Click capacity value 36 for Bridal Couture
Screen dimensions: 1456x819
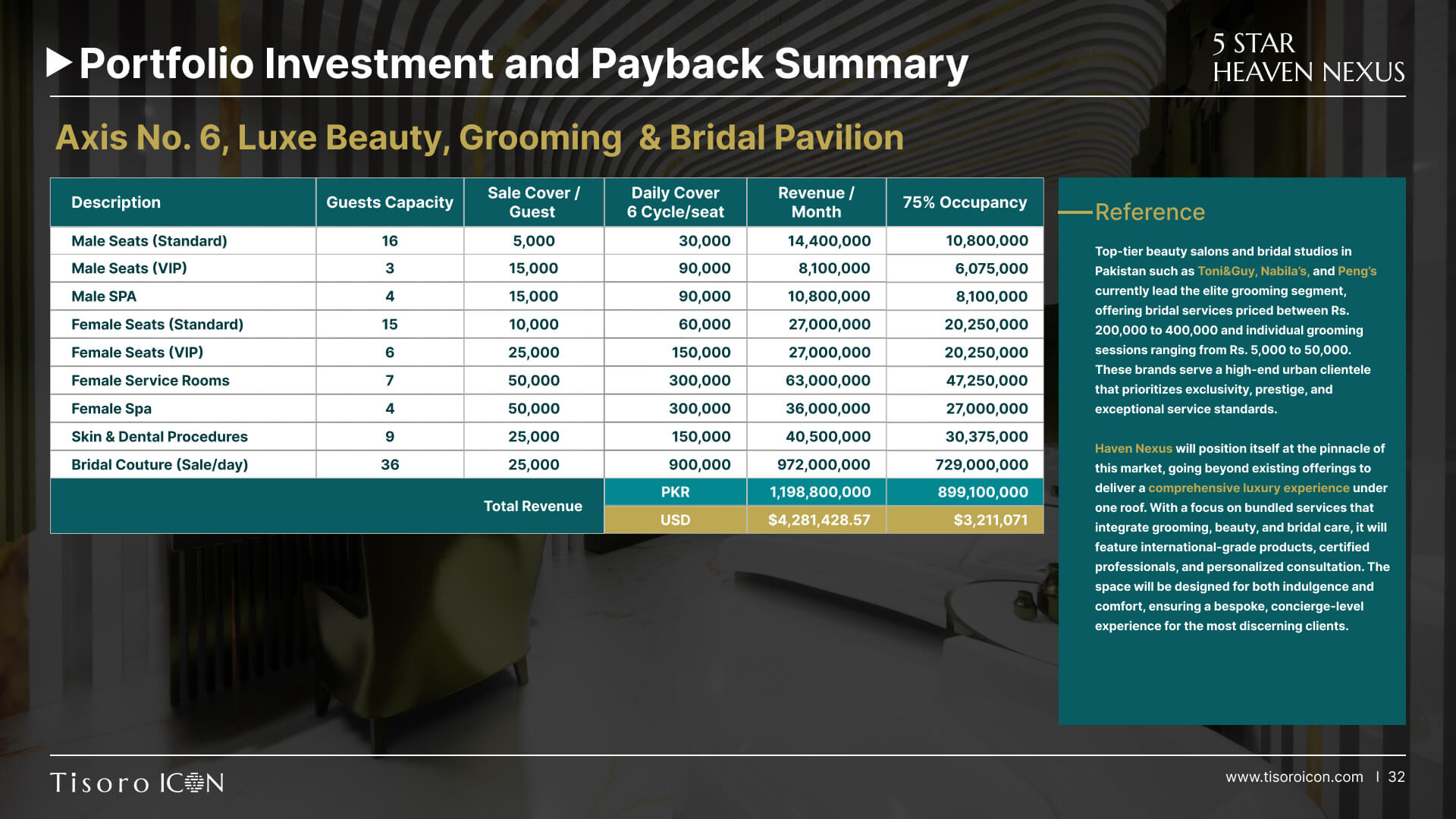click(x=390, y=465)
